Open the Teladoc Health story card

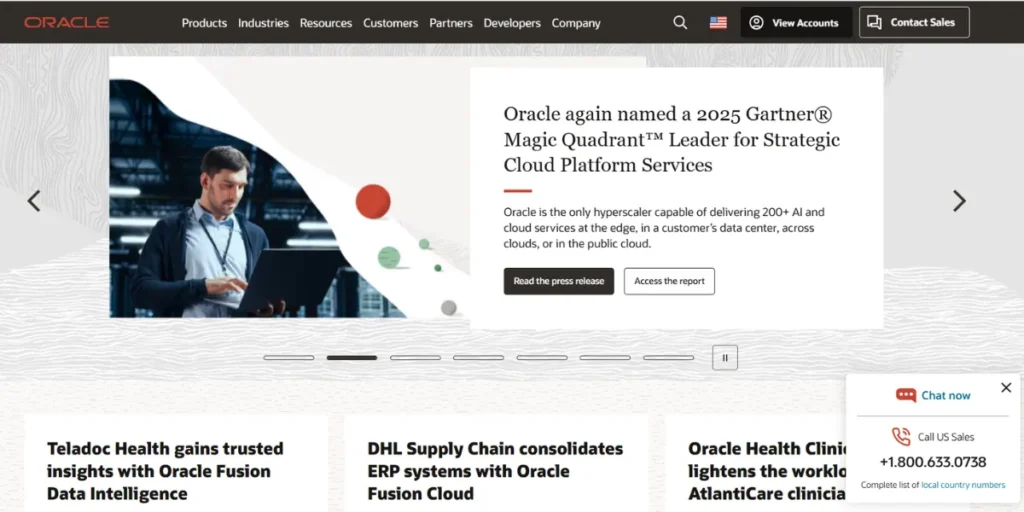coord(176,464)
